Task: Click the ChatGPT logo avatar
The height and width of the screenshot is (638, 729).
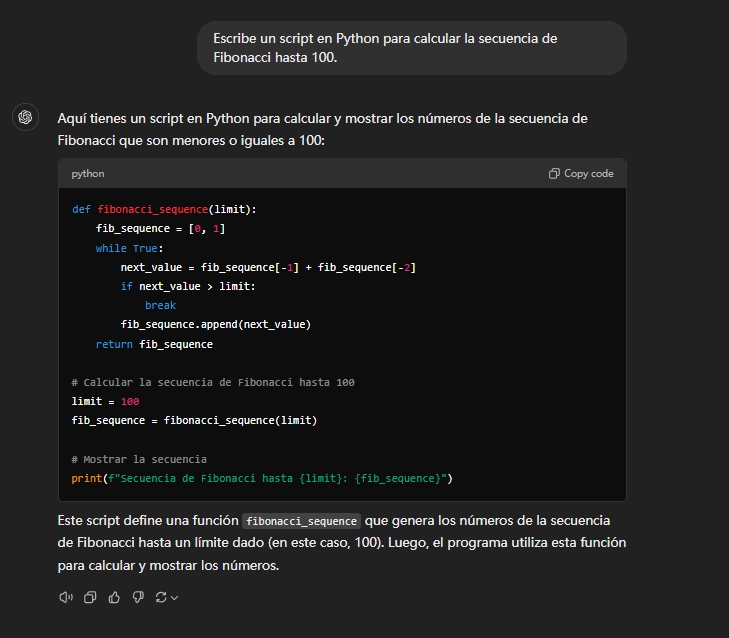Action: click(x=25, y=118)
